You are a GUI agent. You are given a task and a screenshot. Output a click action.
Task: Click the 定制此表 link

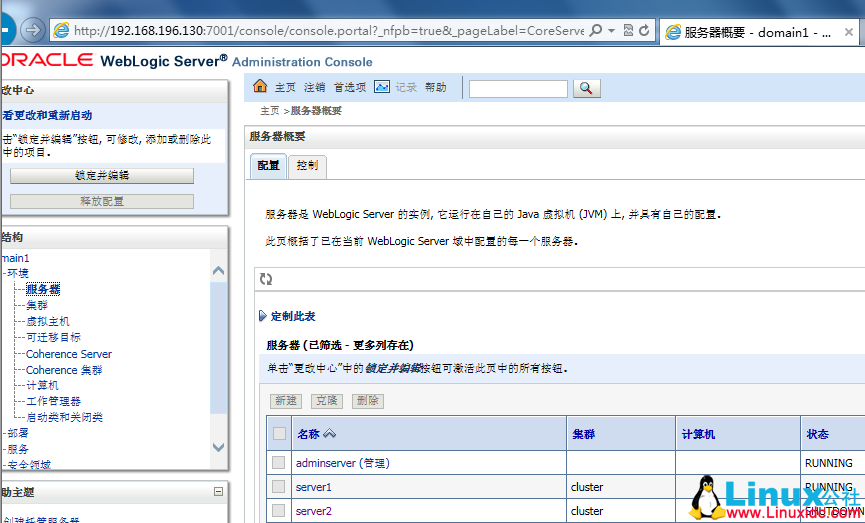(x=293, y=316)
